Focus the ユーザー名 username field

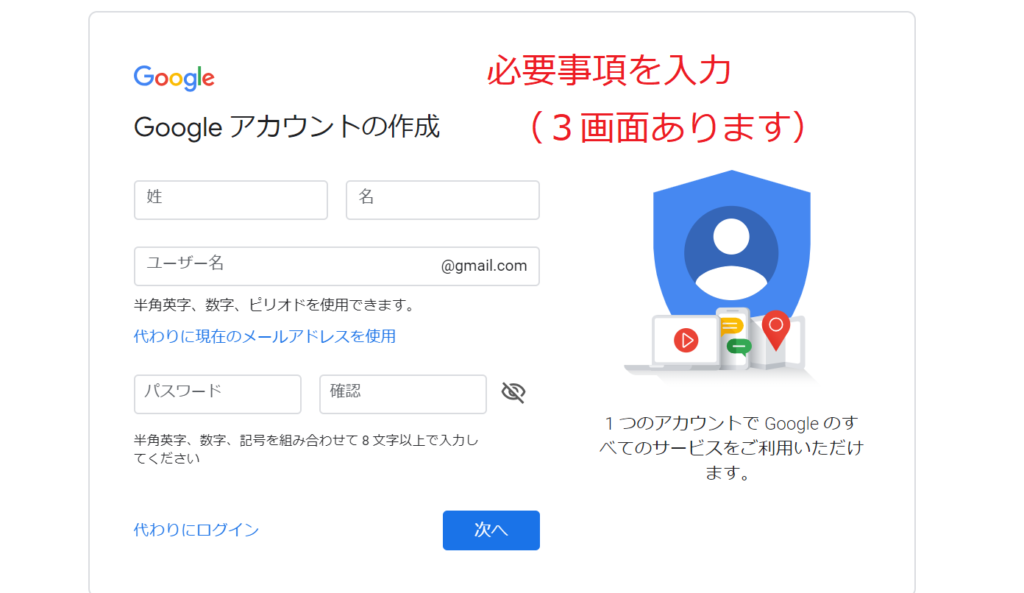point(337,266)
